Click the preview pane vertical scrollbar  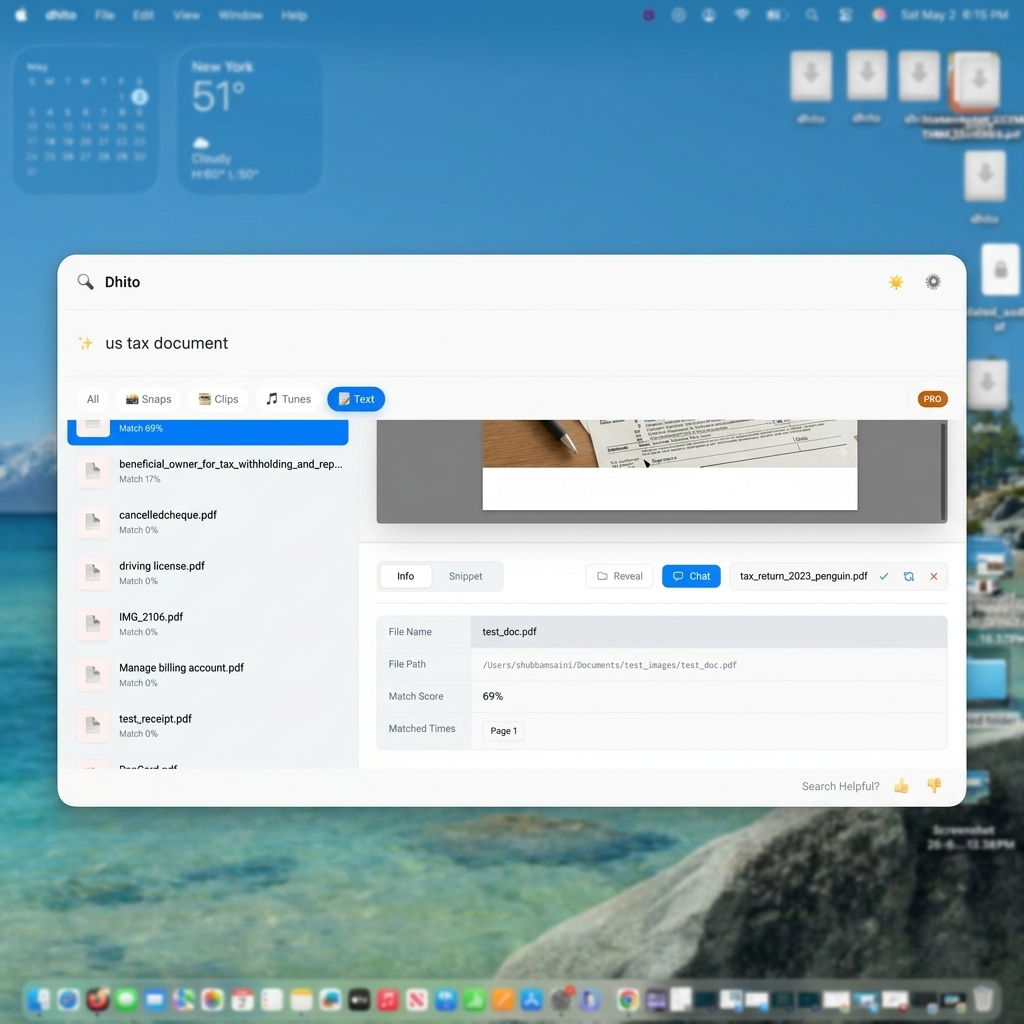tap(943, 472)
